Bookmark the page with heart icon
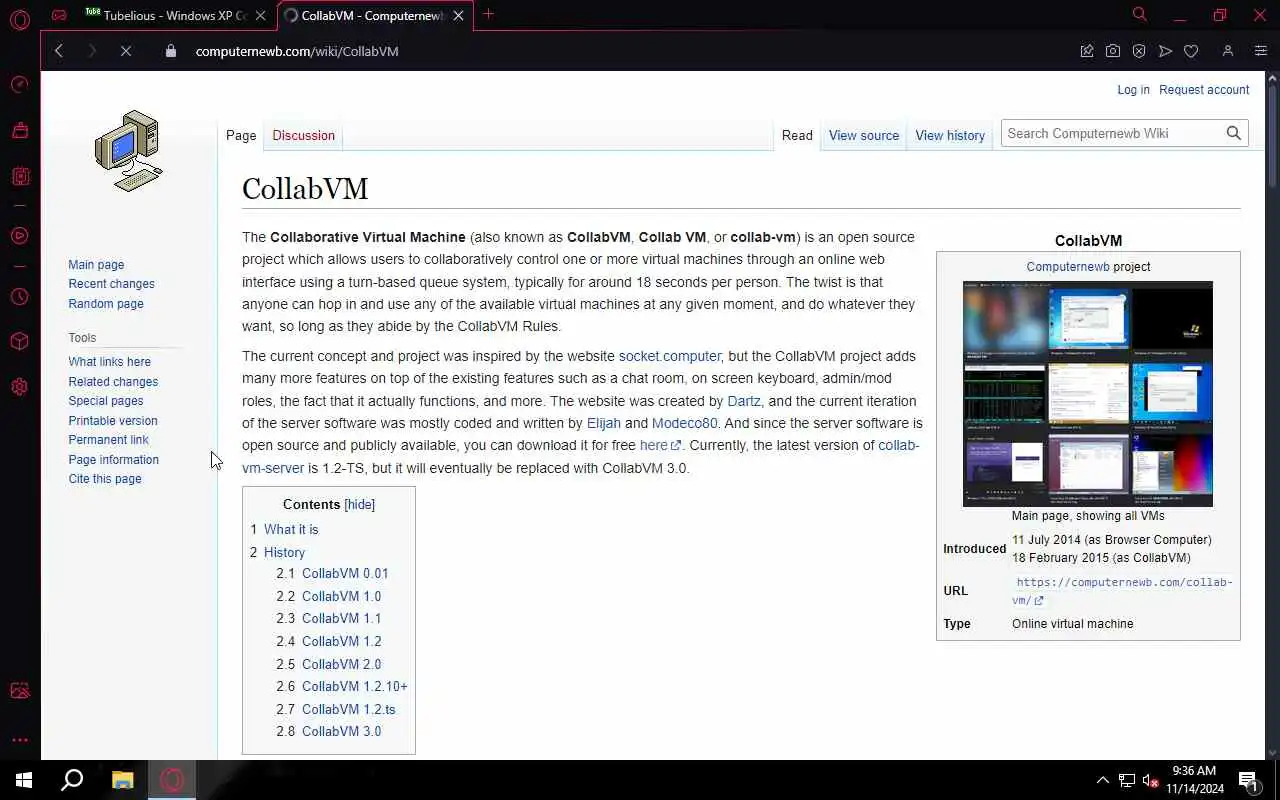 1191,51
